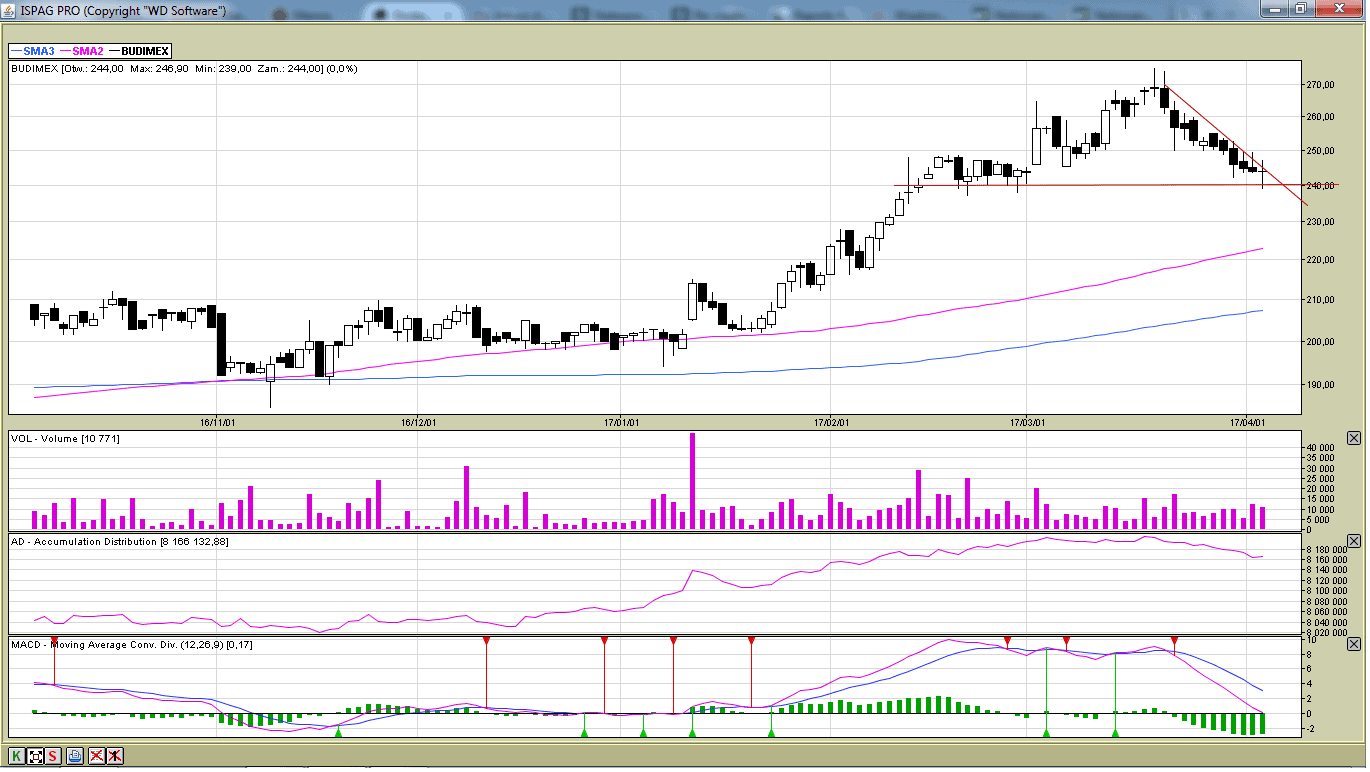Click the crossed-out number 1 icon
Viewport: 1370px width, 772px height.
tap(116, 756)
